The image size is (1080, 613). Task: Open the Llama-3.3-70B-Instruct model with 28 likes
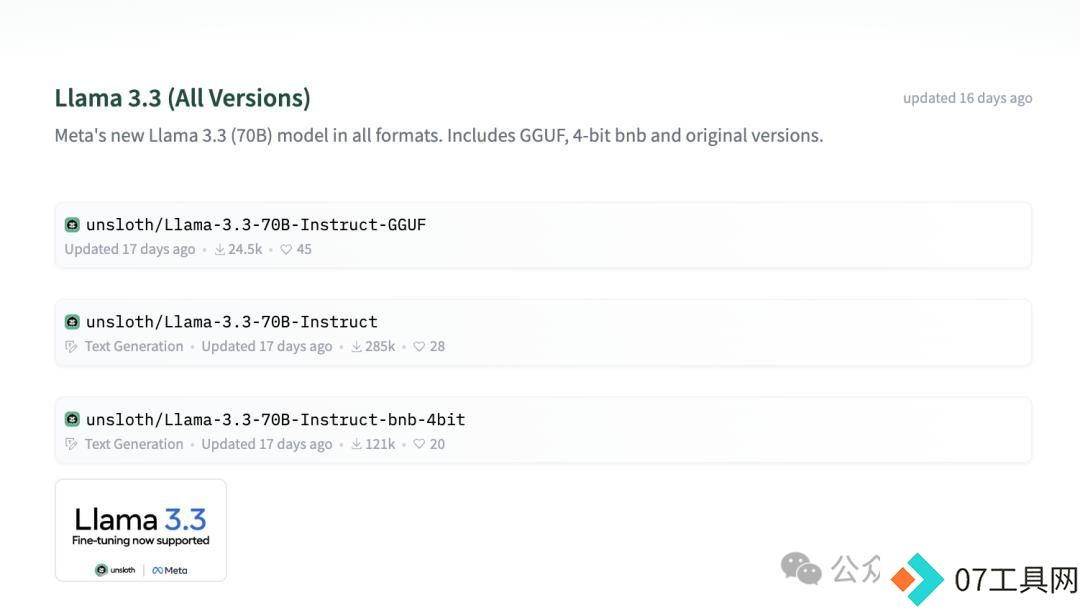click(x=231, y=322)
